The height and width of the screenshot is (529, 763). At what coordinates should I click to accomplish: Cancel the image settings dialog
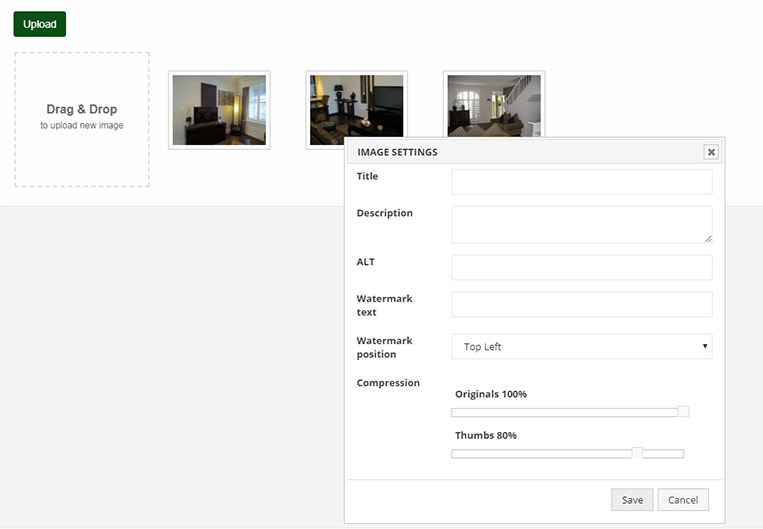coord(683,500)
